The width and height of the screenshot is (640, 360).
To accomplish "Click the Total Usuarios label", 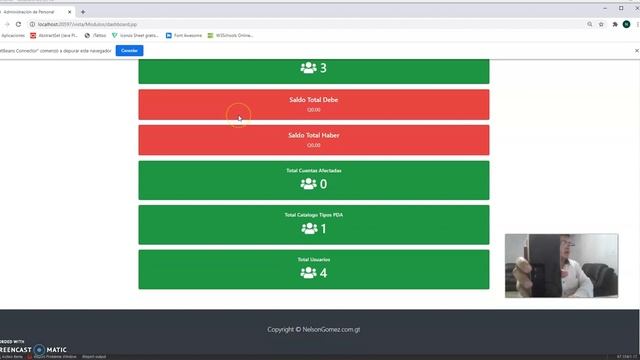I will [x=314, y=260].
